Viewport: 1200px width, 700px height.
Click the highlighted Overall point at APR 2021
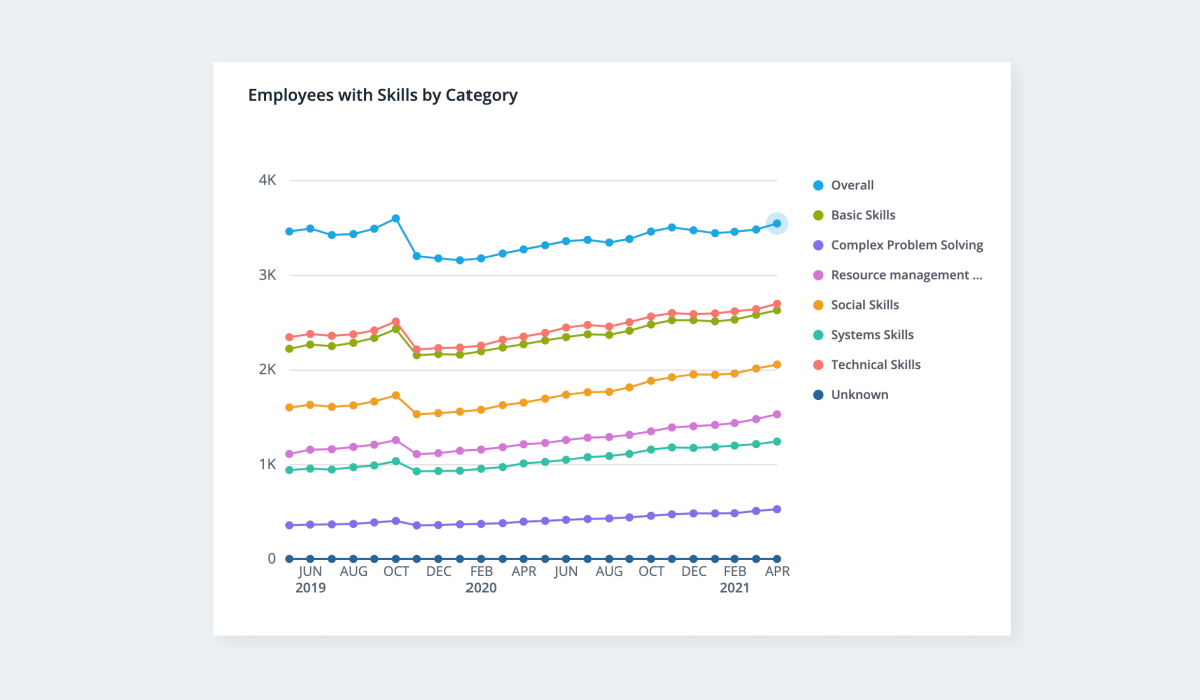point(777,223)
